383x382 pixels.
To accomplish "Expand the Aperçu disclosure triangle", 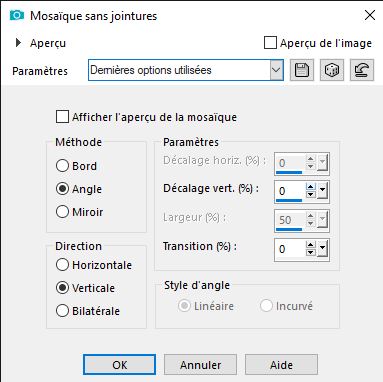I will point(19,43).
